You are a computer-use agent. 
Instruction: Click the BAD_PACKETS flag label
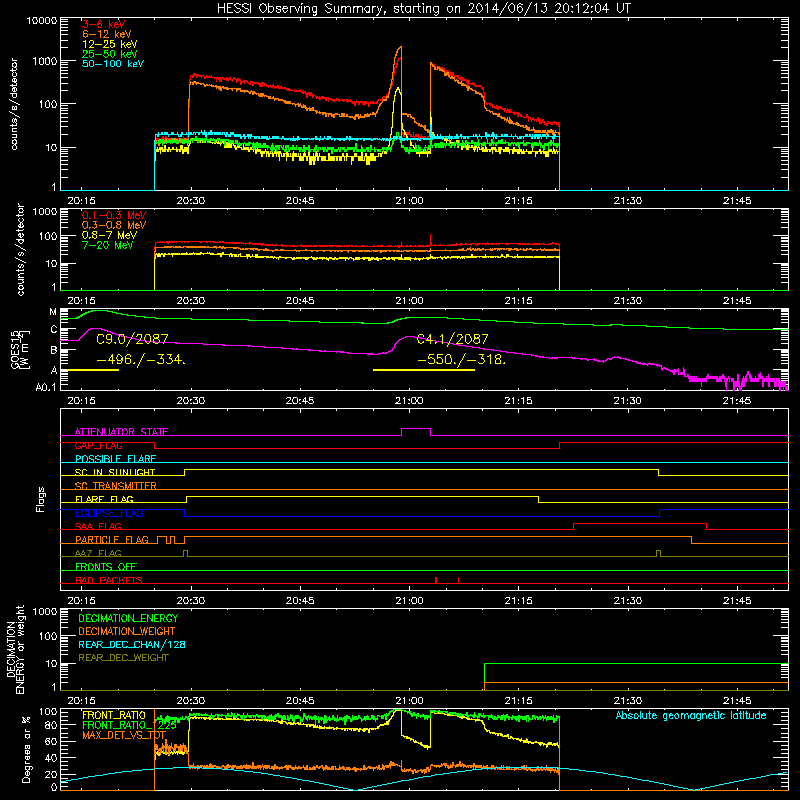click(109, 580)
